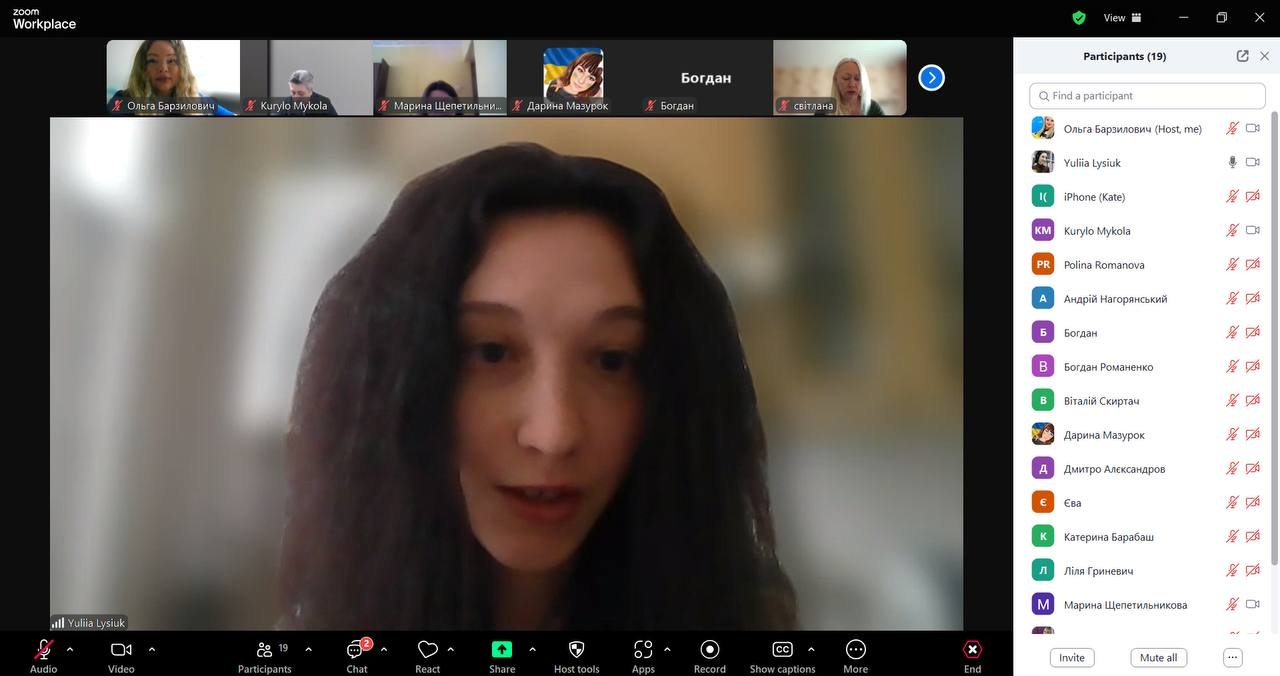Open Host tools shield icon
This screenshot has height=676, width=1280.
pos(576,651)
